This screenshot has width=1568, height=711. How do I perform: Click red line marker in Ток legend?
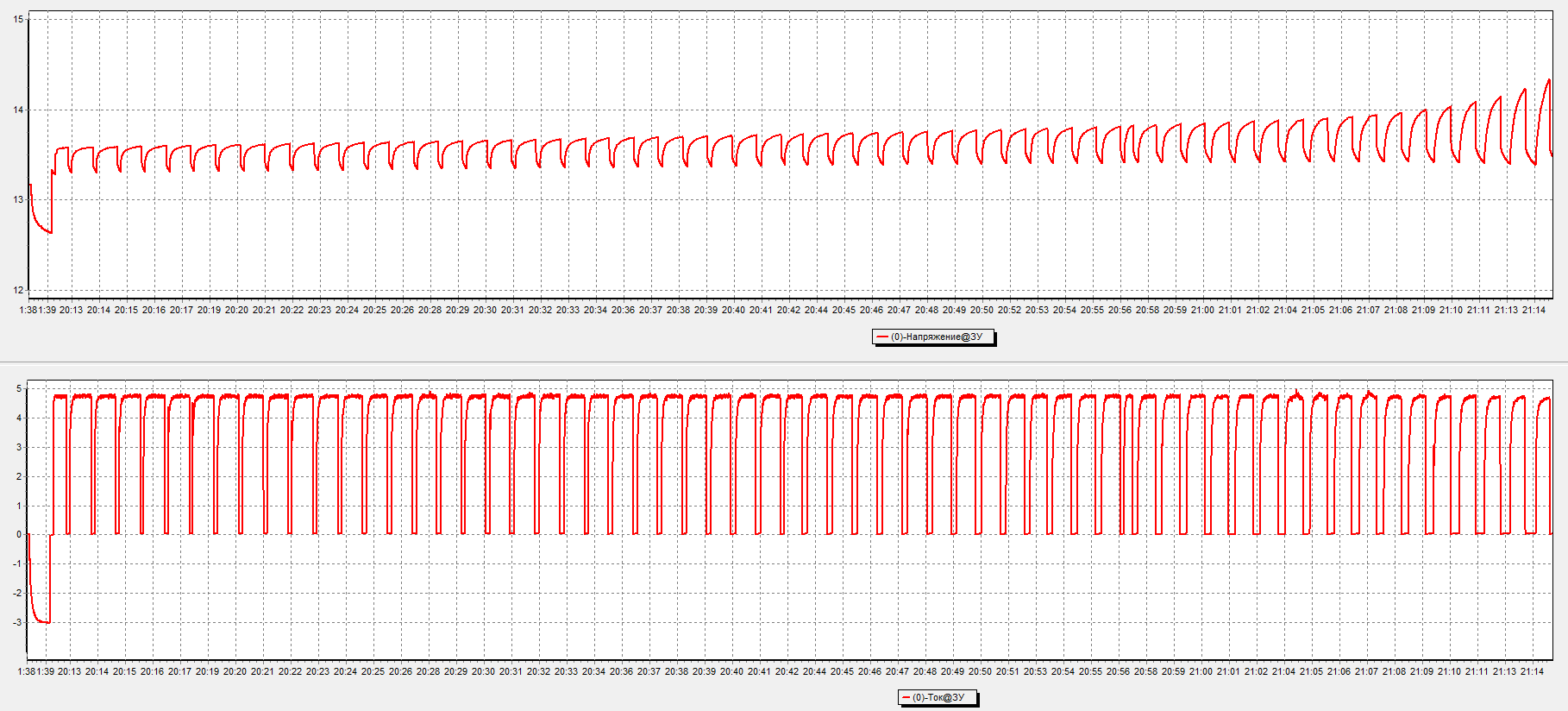click(906, 697)
